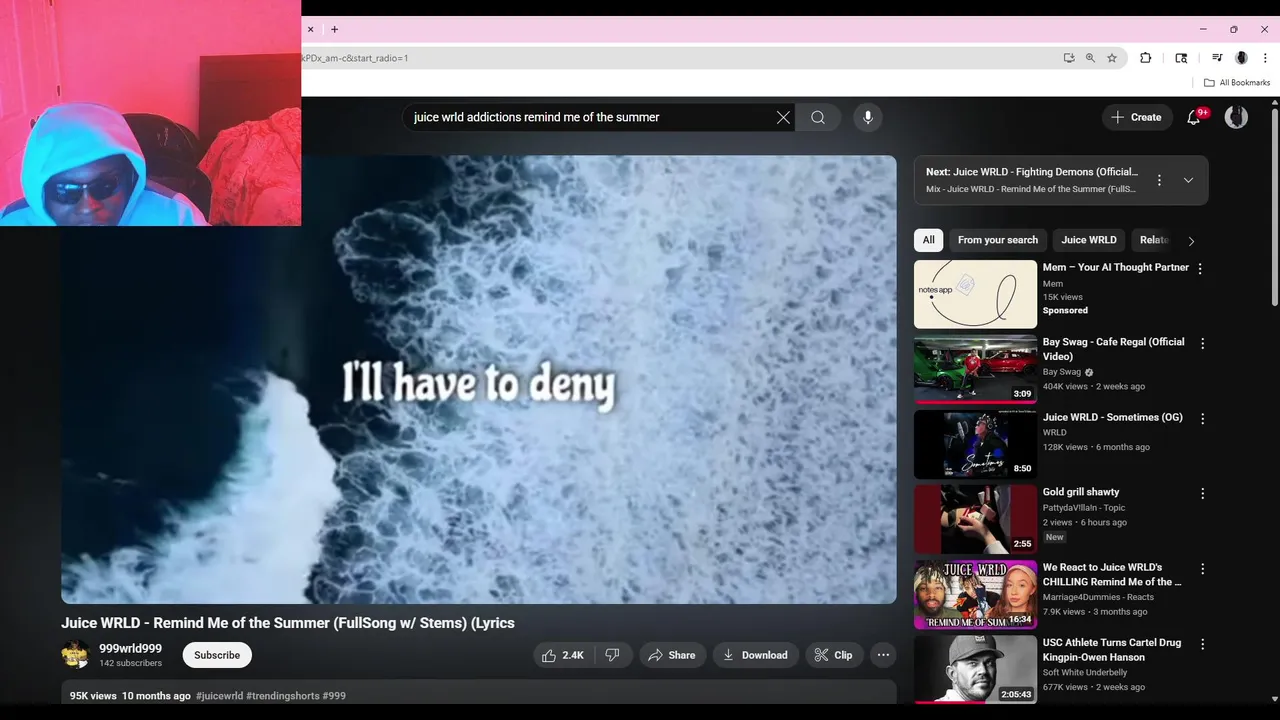Click the magnifier search button
Viewport: 1280px width, 720px height.
(x=818, y=117)
